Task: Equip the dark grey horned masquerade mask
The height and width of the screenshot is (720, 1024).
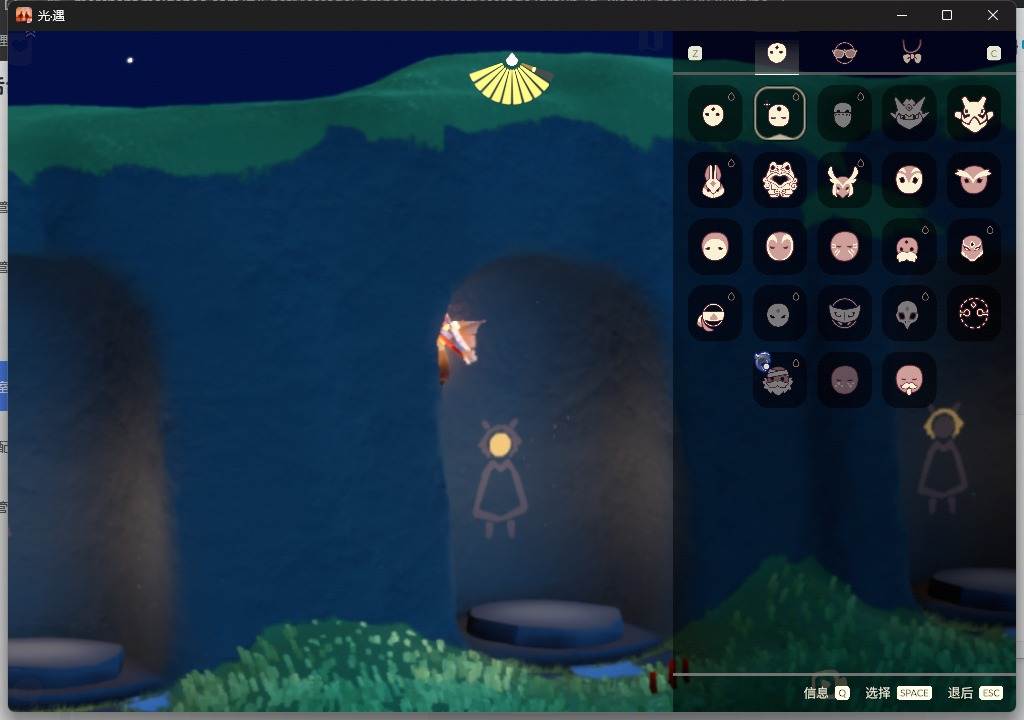Action: click(844, 314)
